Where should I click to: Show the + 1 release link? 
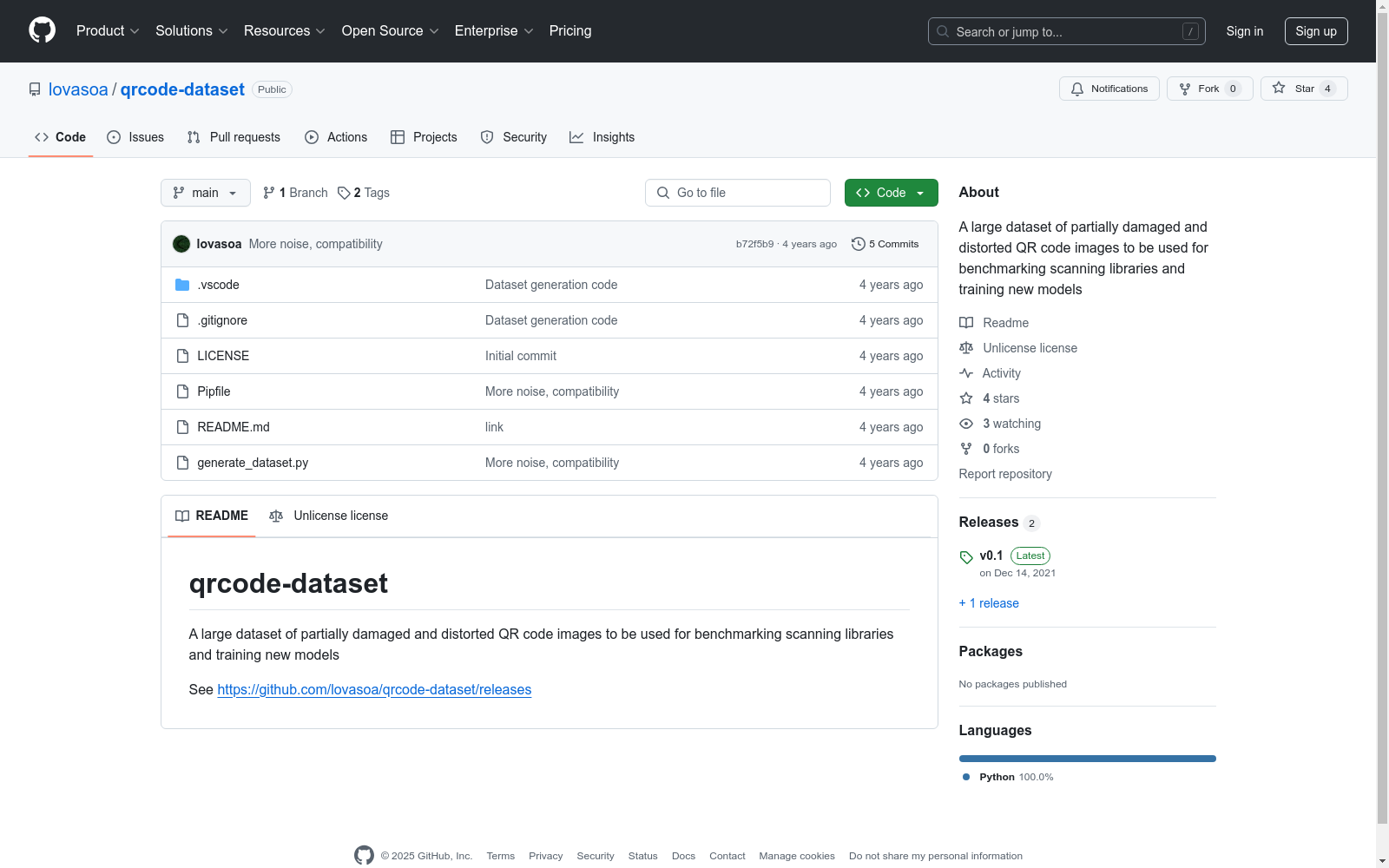(989, 603)
